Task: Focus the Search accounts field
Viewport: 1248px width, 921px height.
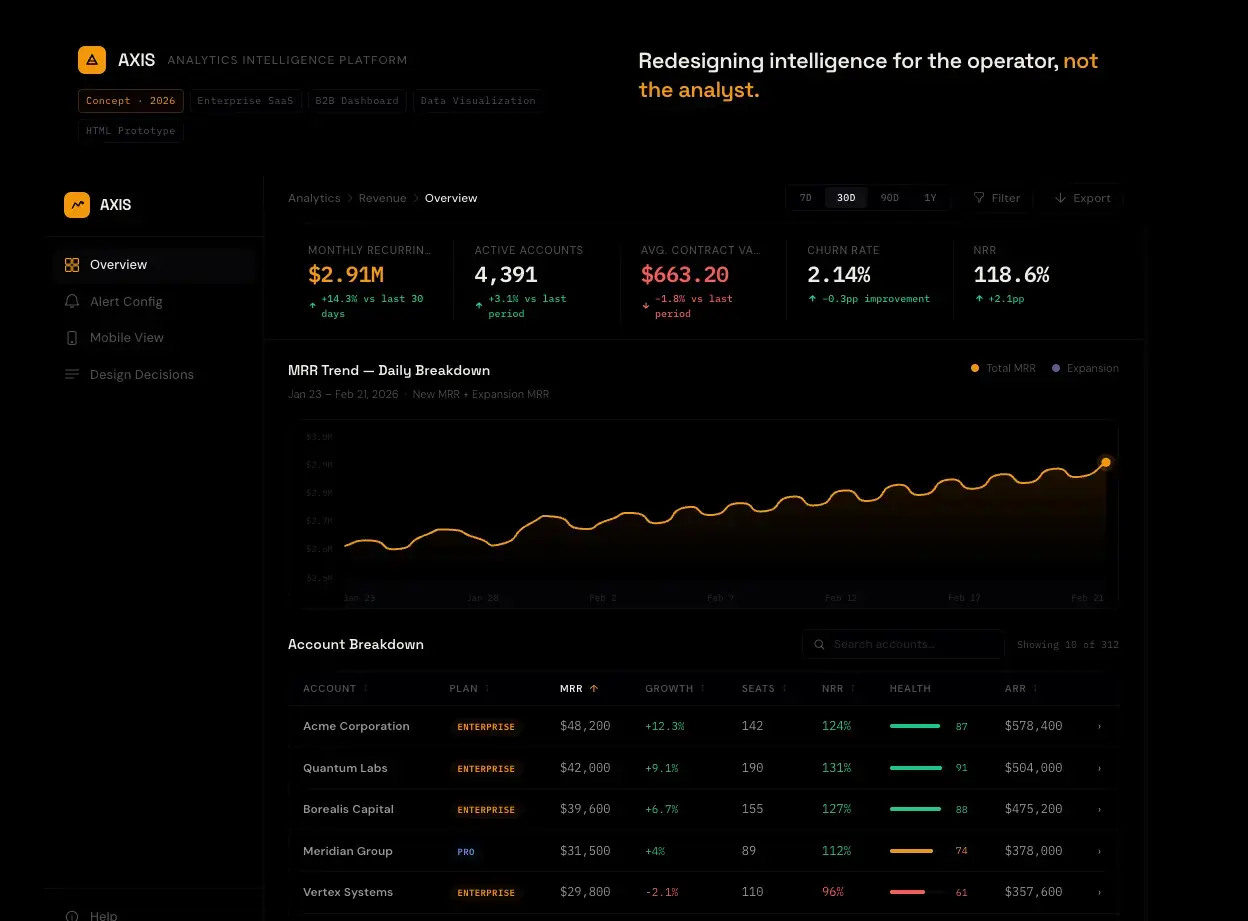Action: point(903,645)
